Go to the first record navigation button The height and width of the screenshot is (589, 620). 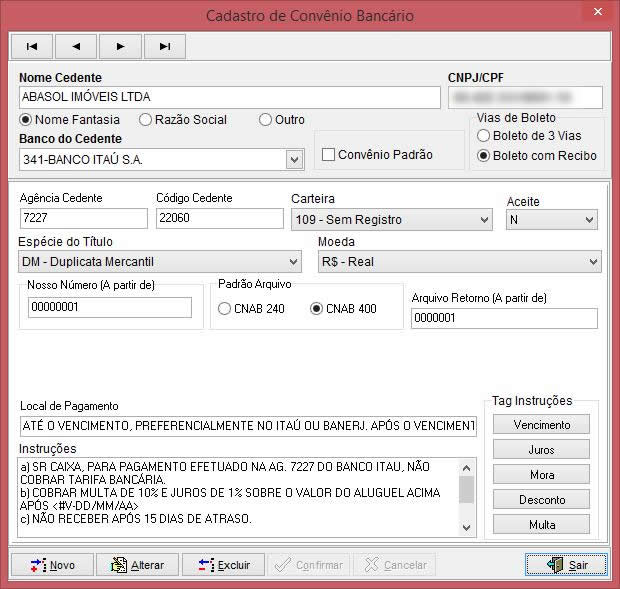32,46
